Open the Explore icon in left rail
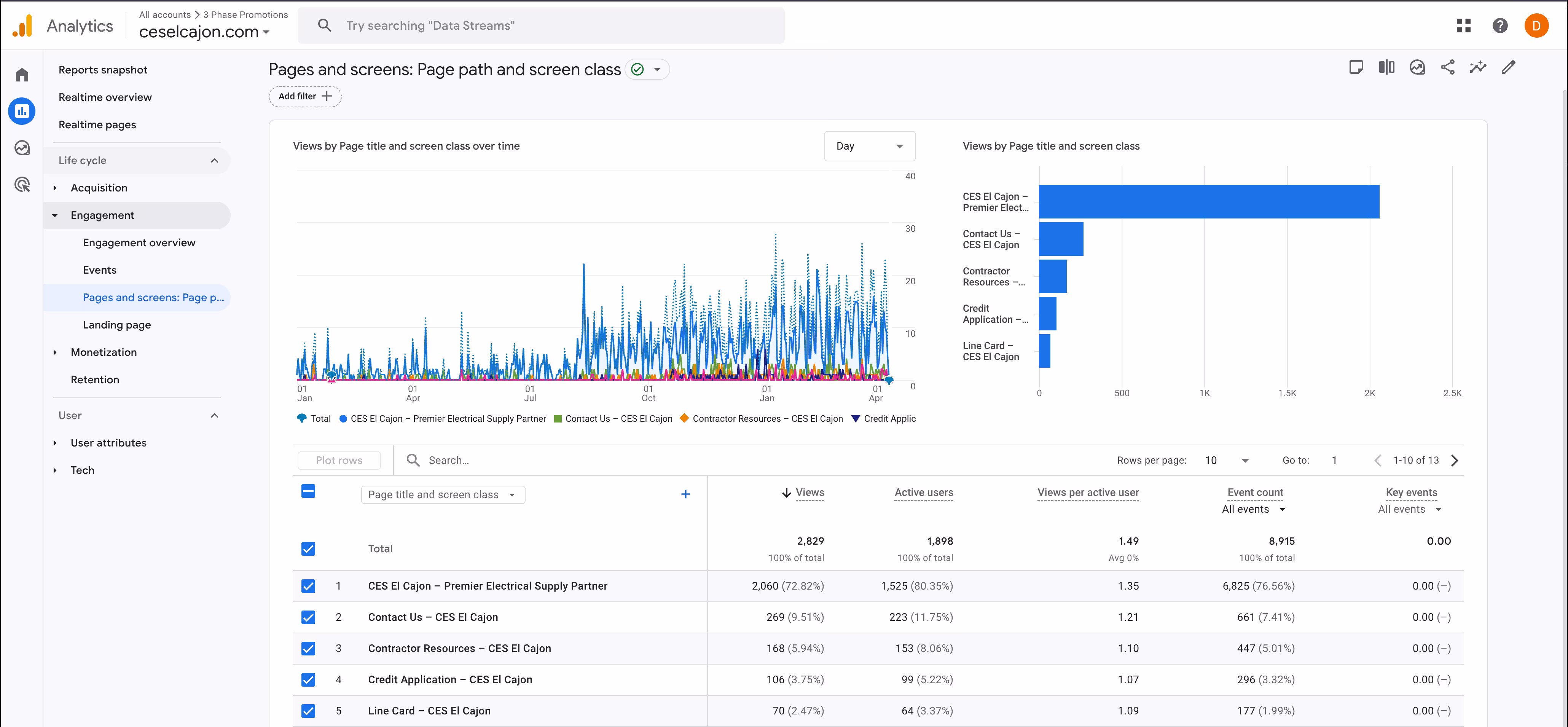This screenshot has width=1568, height=727. coord(22,148)
